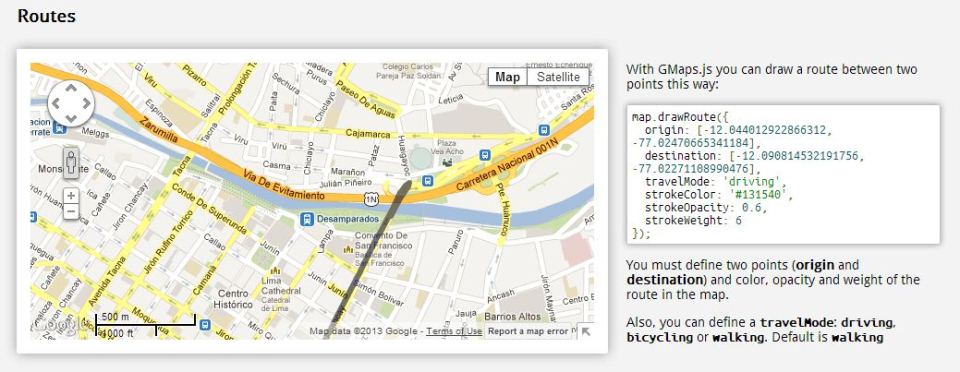The width and height of the screenshot is (960, 372).
Task: Click the bus stop icon near Carretera Nacional
Action: [485, 155]
